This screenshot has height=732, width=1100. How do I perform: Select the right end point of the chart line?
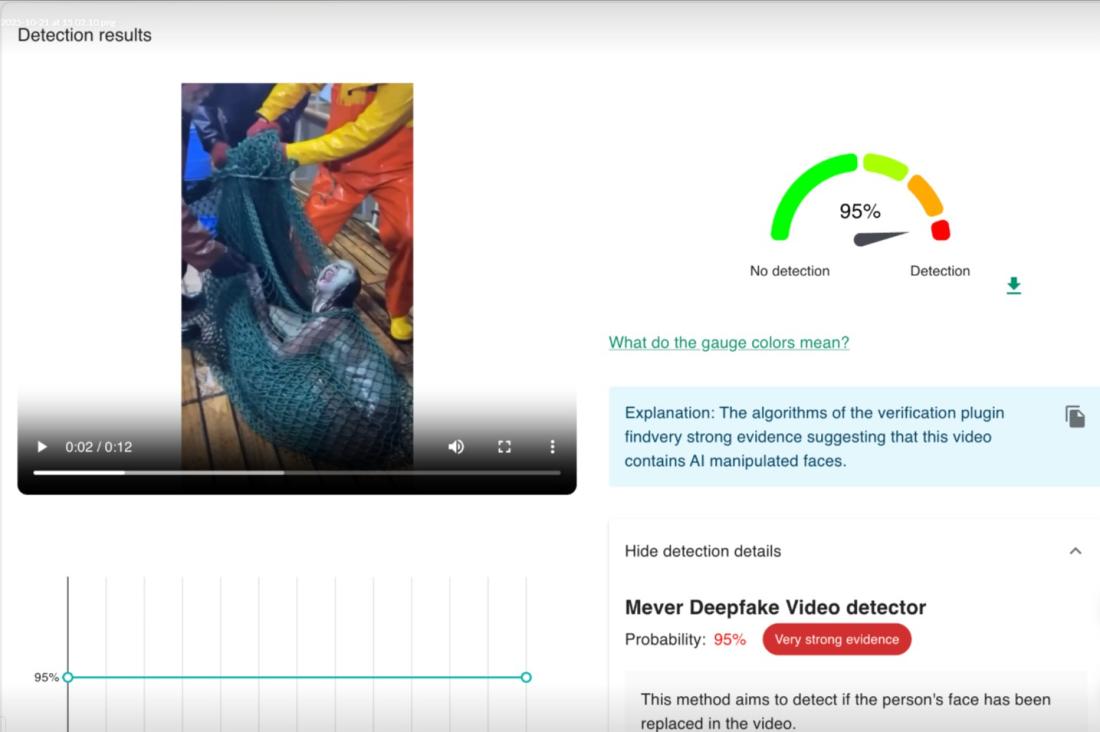[x=526, y=677]
